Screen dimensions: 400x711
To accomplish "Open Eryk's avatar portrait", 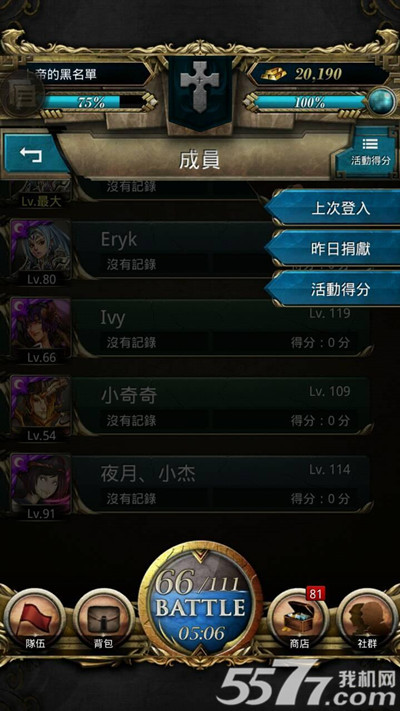I will pyautogui.click(x=41, y=248).
